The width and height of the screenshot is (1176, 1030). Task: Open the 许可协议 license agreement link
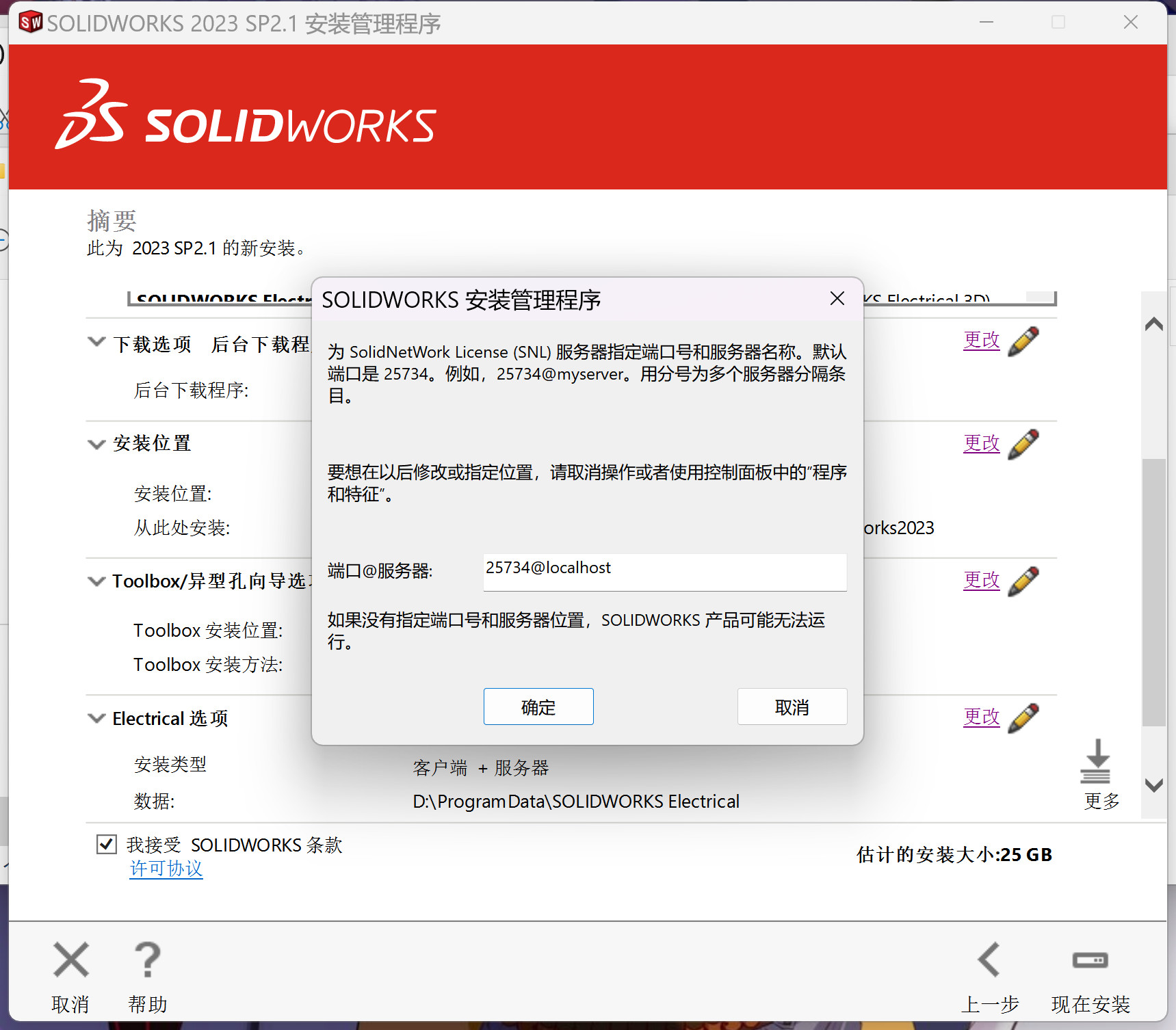click(x=166, y=869)
